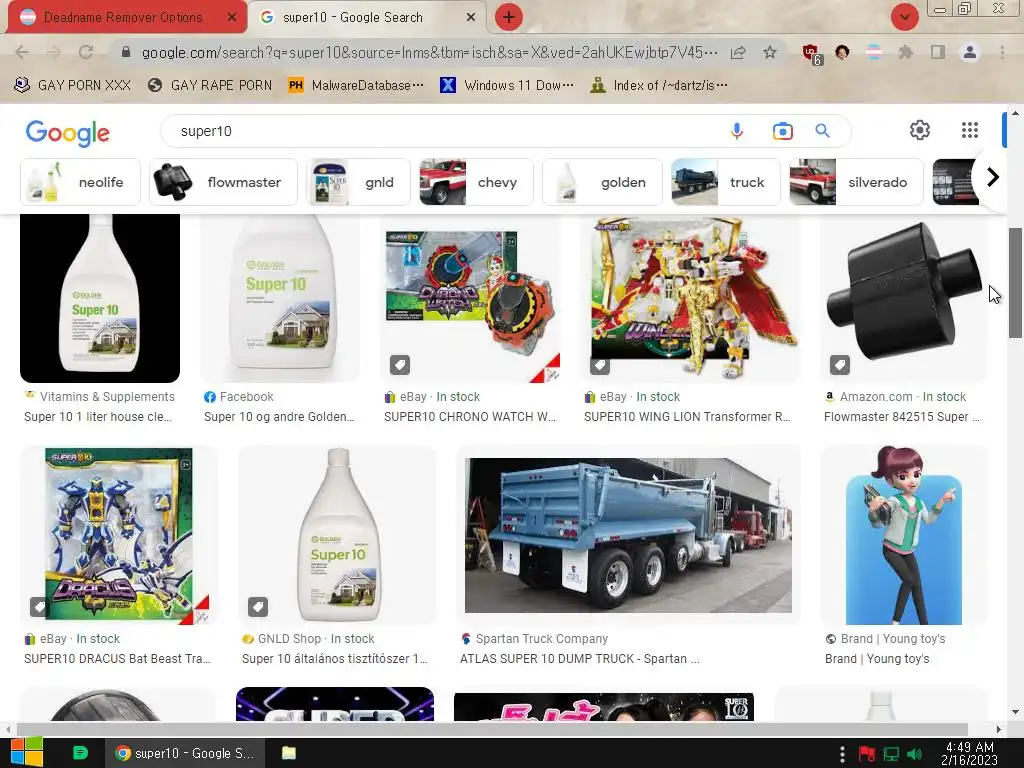
Task: Filter results by silverado chip
Action: coord(856,182)
